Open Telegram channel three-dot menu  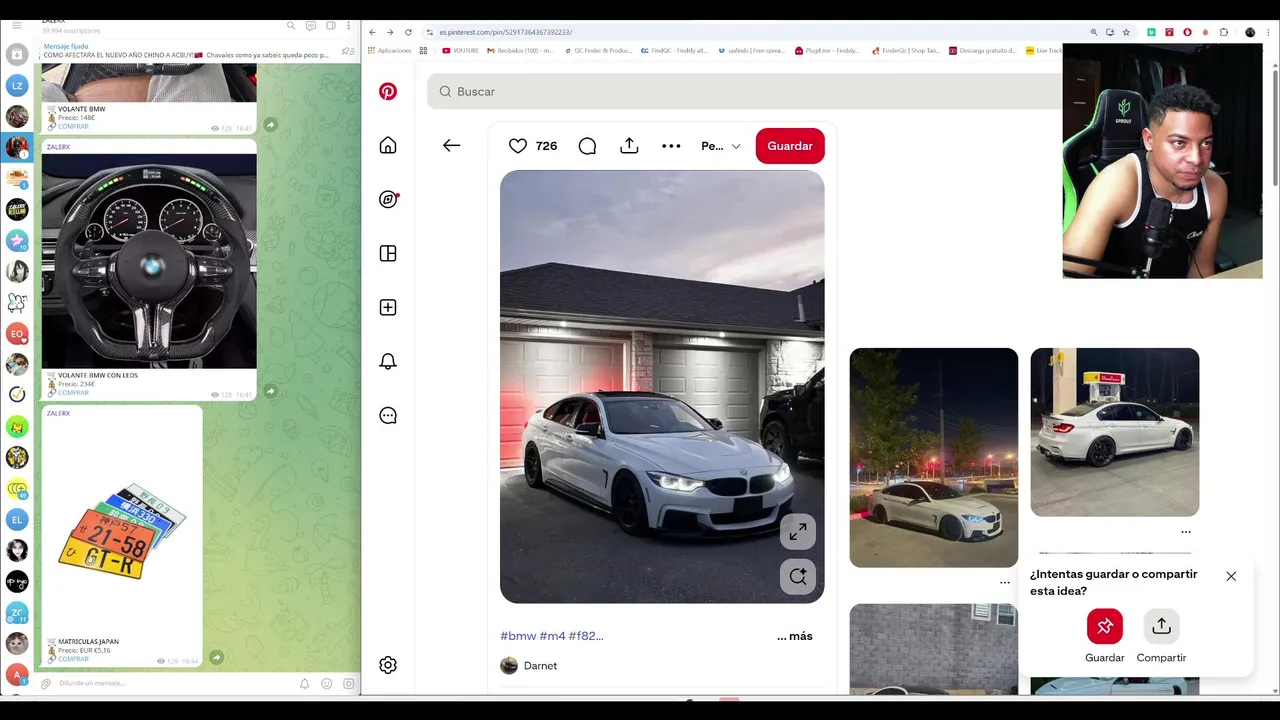[349, 25]
